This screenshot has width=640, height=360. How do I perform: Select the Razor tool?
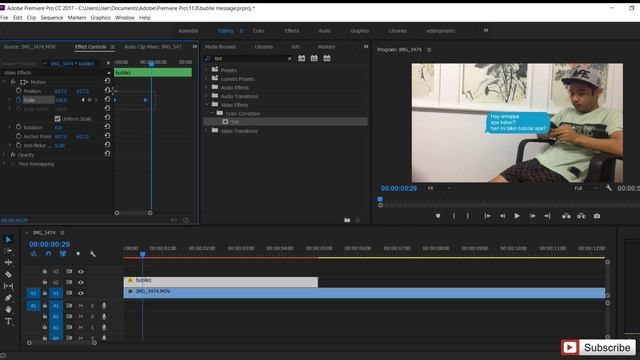8,274
